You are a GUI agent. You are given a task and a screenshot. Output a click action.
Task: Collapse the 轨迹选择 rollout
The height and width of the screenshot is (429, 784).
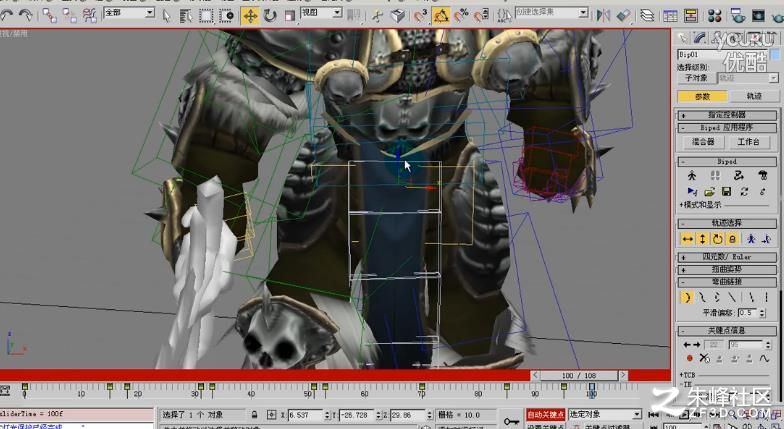[x=727, y=223]
